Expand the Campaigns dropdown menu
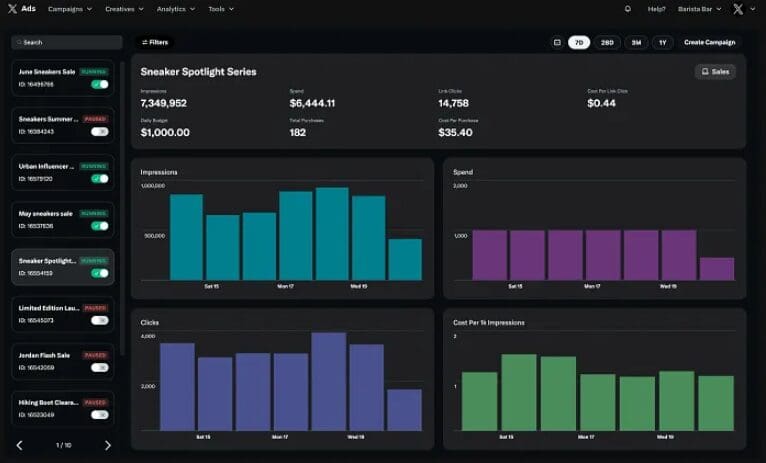Screen dimensions: 766x463 pos(70,9)
